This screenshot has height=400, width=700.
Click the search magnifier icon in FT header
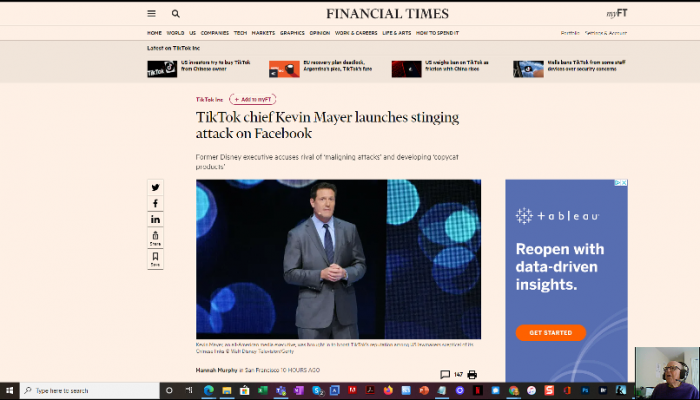pyautogui.click(x=175, y=14)
